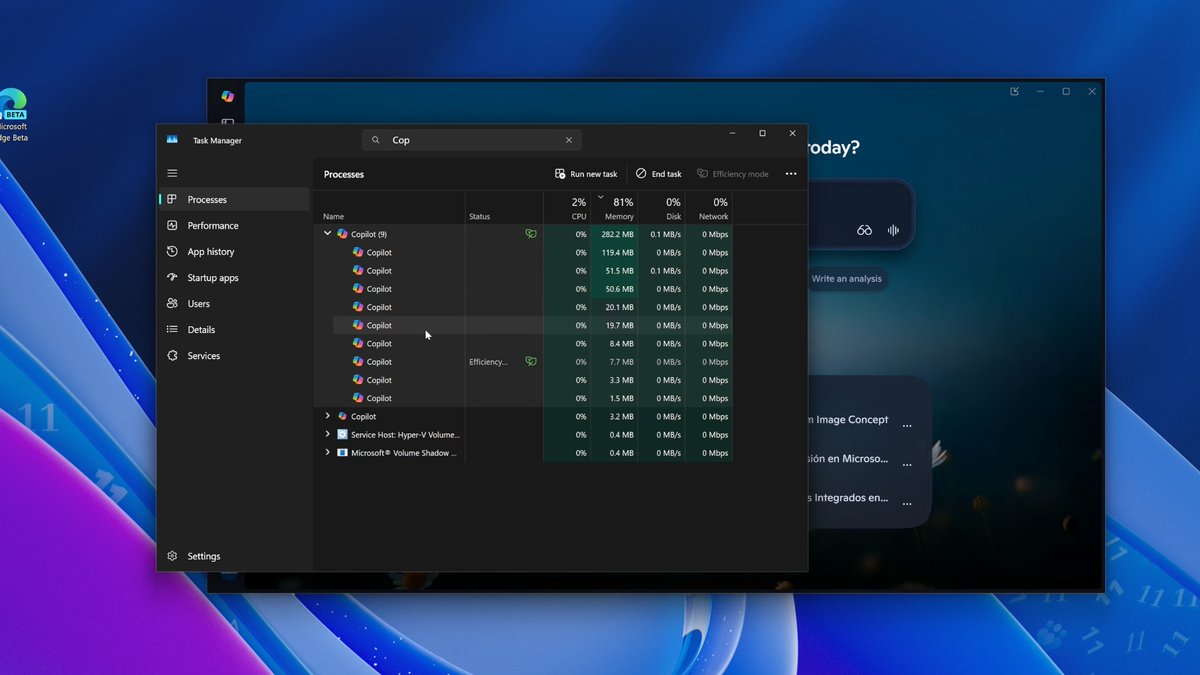The width and height of the screenshot is (1200, 675).
Task: Click End task button
Action: [658, 174]
